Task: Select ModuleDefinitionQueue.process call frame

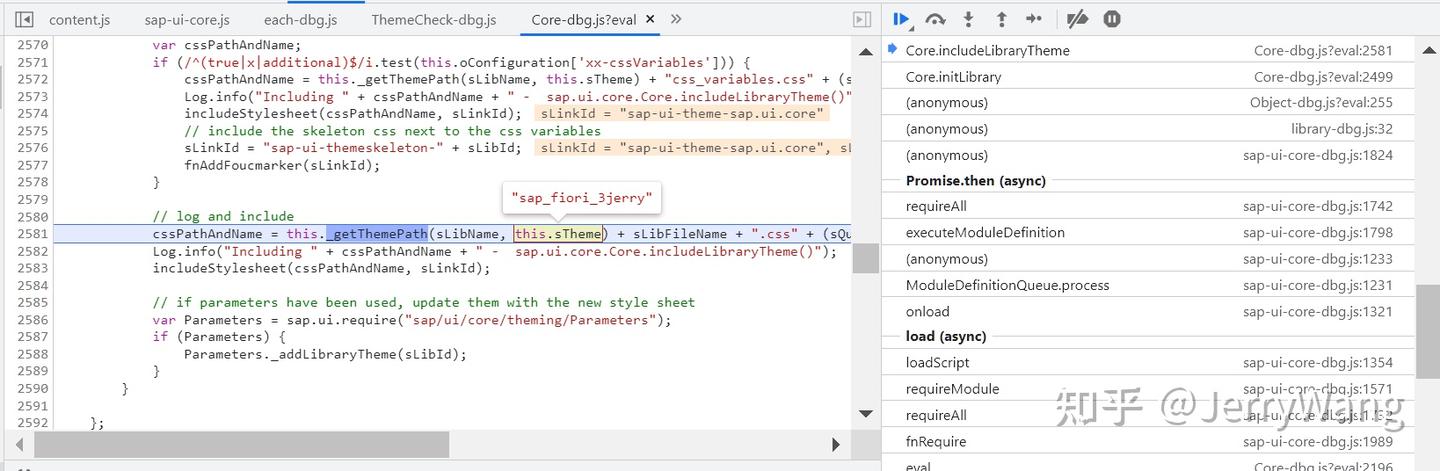Action: click(x=1148, y=284)
